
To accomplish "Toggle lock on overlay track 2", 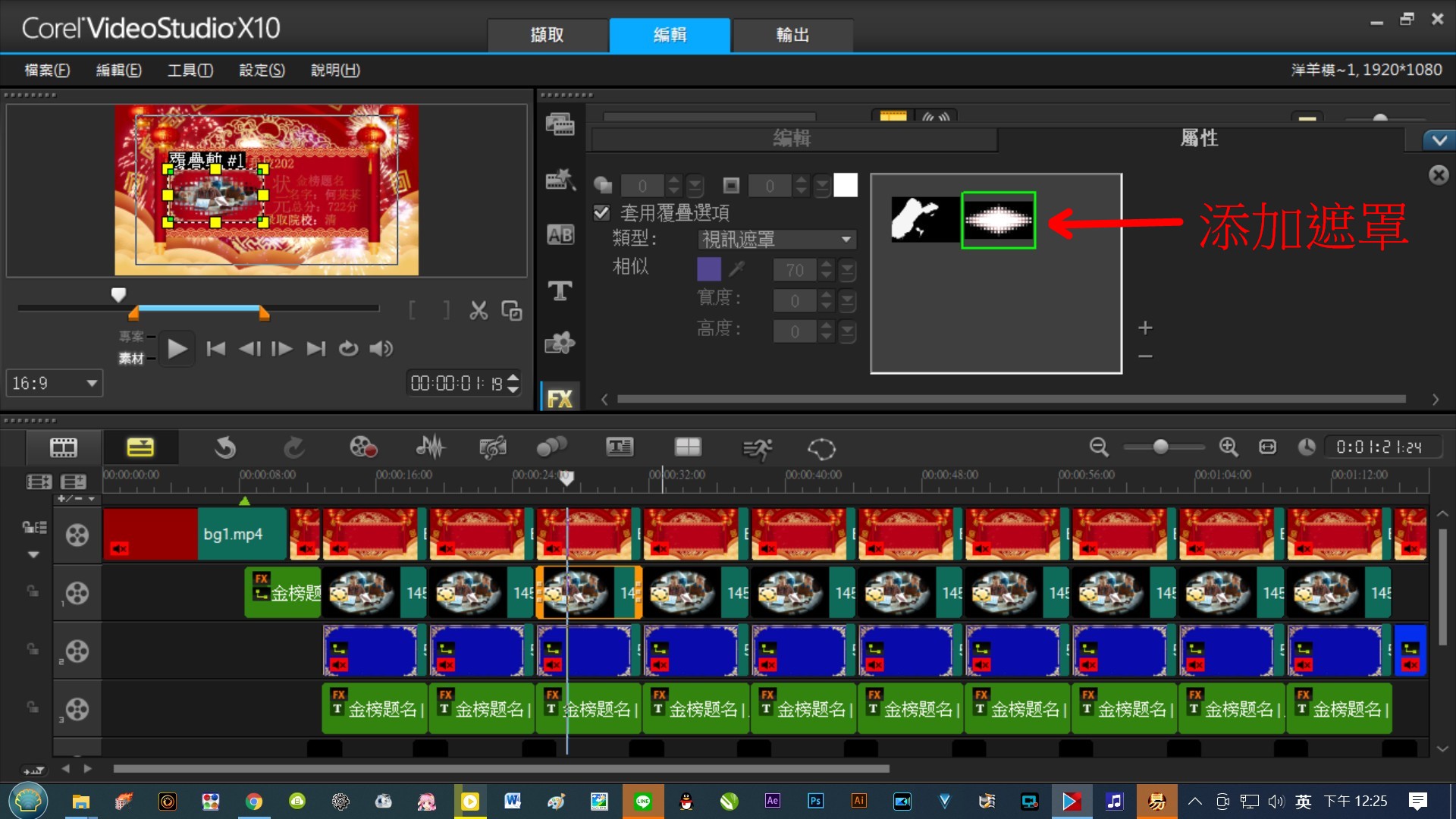I will pos(33,649).
